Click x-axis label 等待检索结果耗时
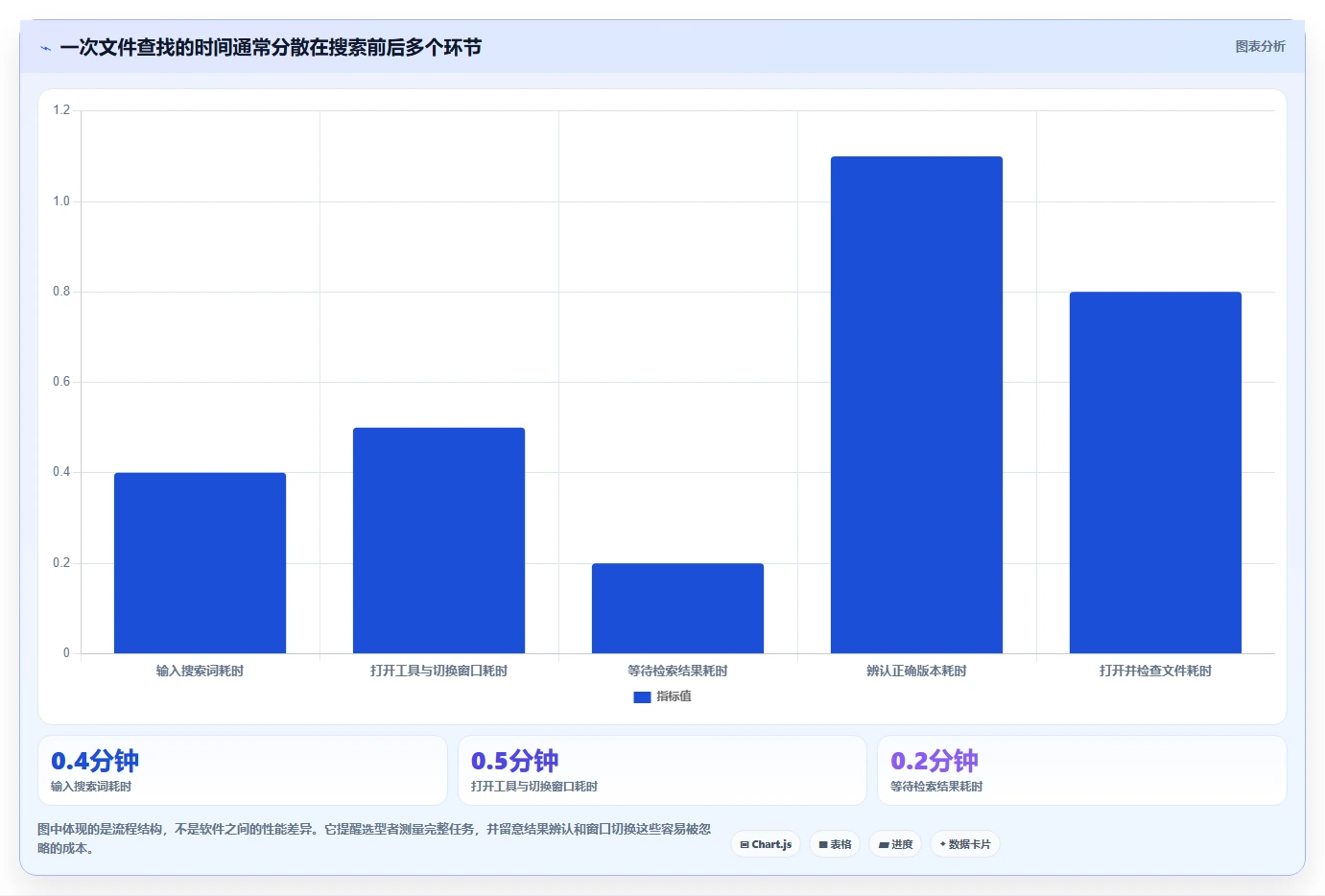Image resolution: width=1325 pixels, height=896 pixels. coord(677,671)
